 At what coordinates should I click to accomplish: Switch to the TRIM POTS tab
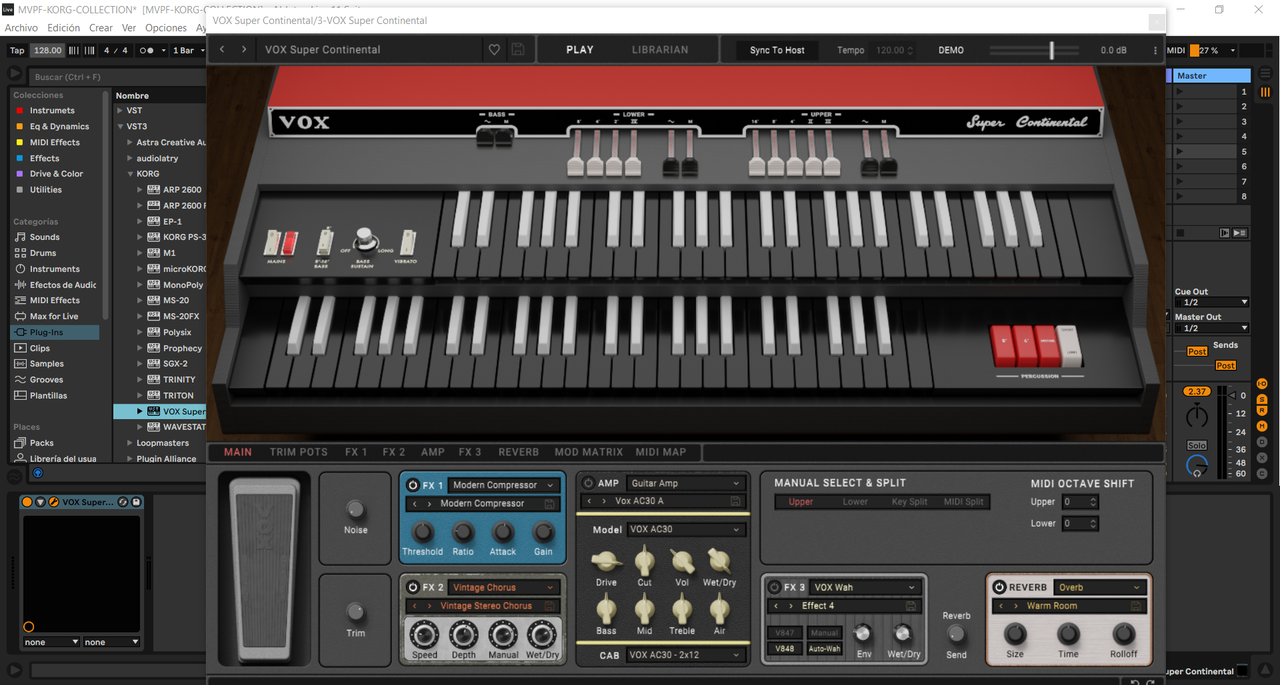point(299,452)
